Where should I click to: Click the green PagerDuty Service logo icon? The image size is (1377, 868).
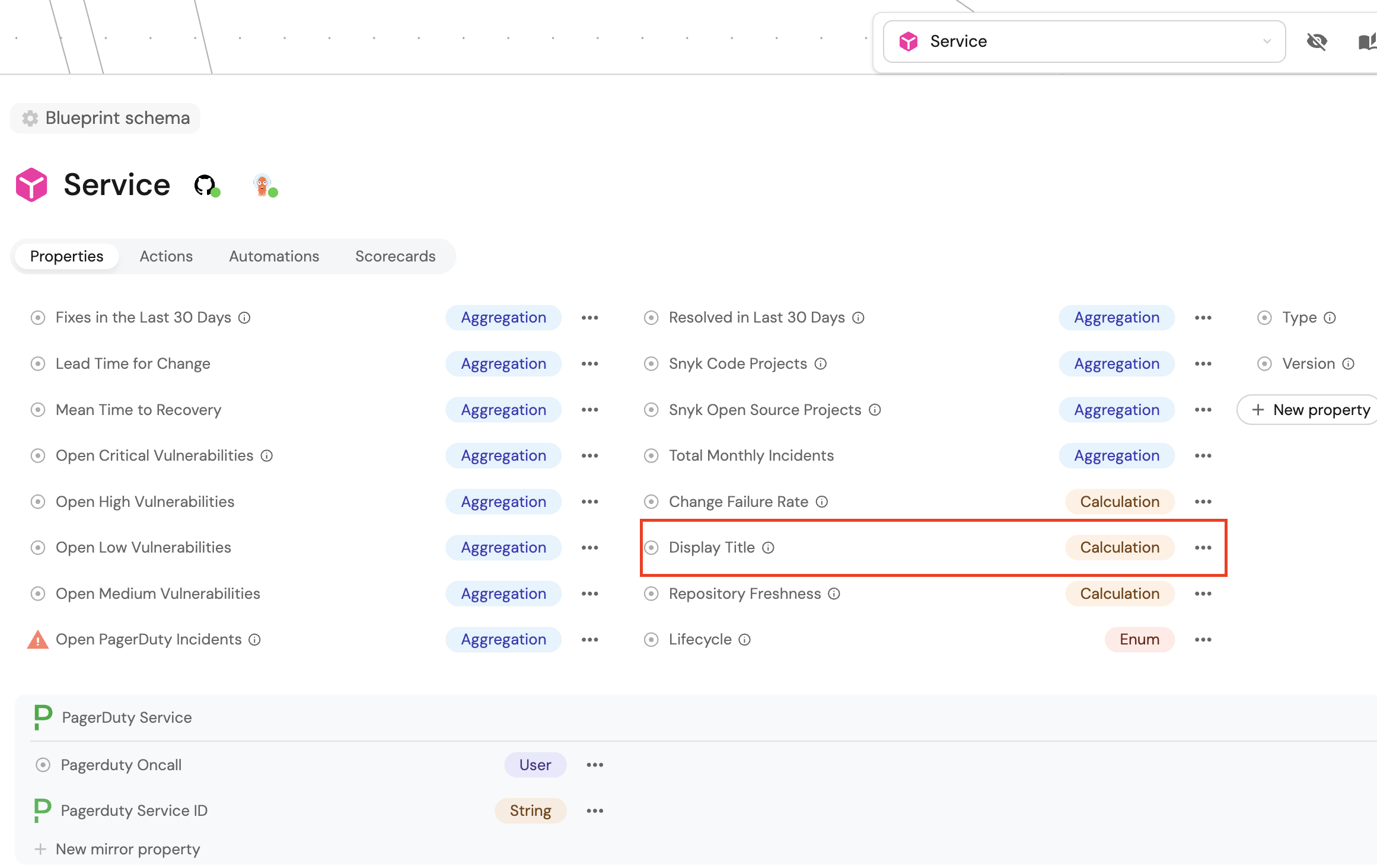click(x=43, y=717)
